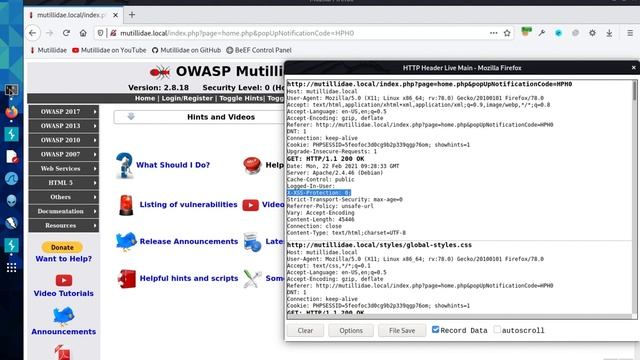Expand Hints and Videos down arrow
The image size is (640, 360).
tap(131, 117)
